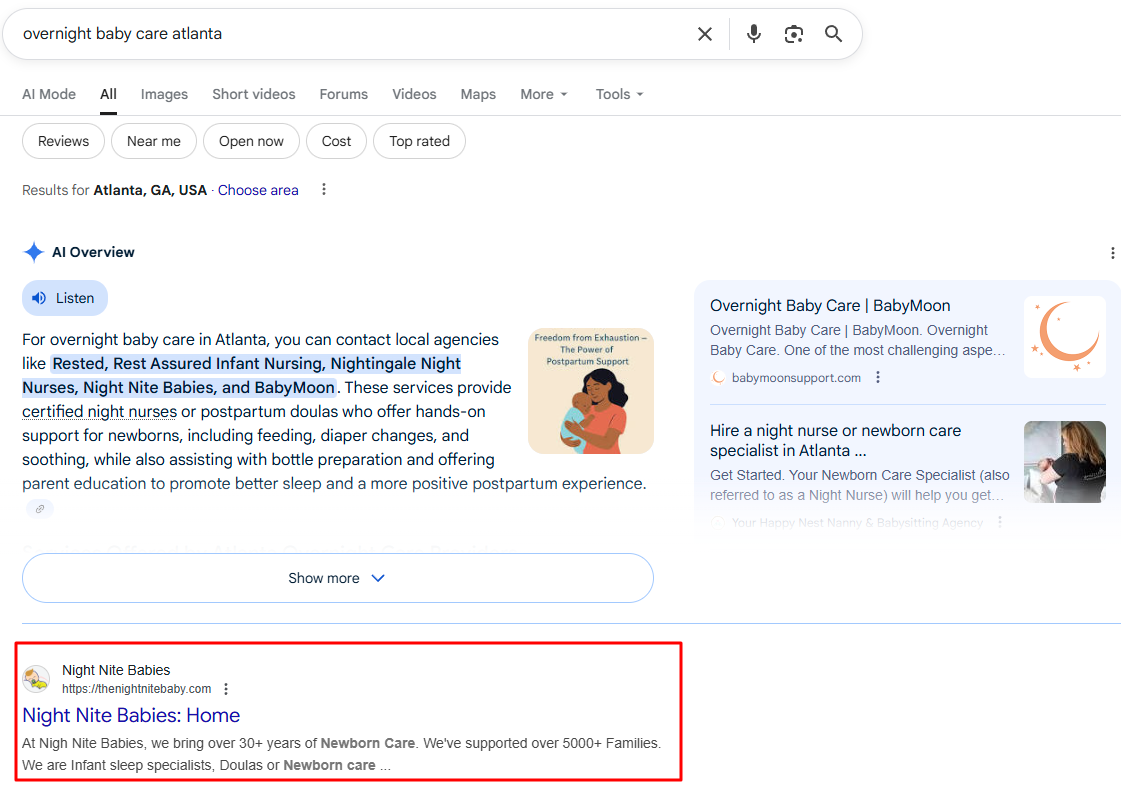1121x799 pixels.
Task: Apply the Open now filter chip
Action: coord(251,142)
